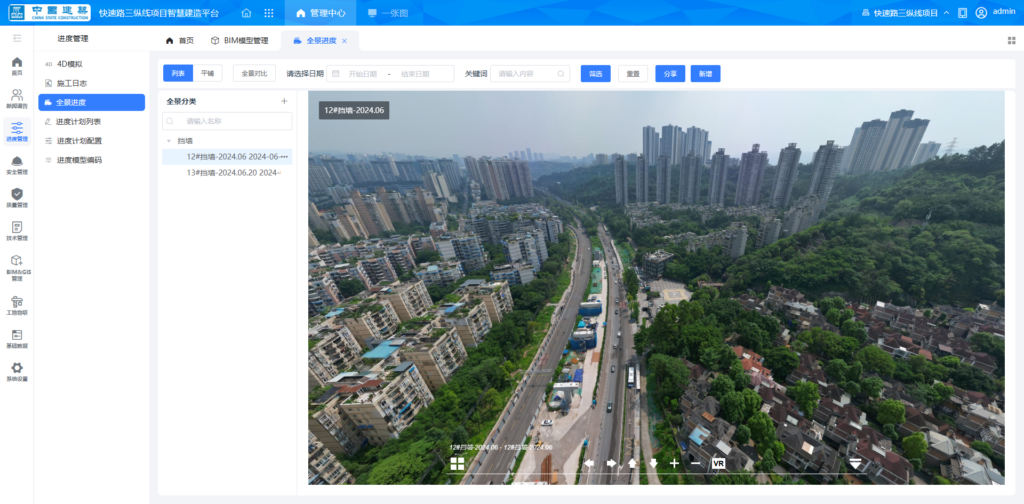Viewport: 1024px width, 504px height.
Task: Add new category with plus icon beside 全景分类
Action: pos(284,101)
